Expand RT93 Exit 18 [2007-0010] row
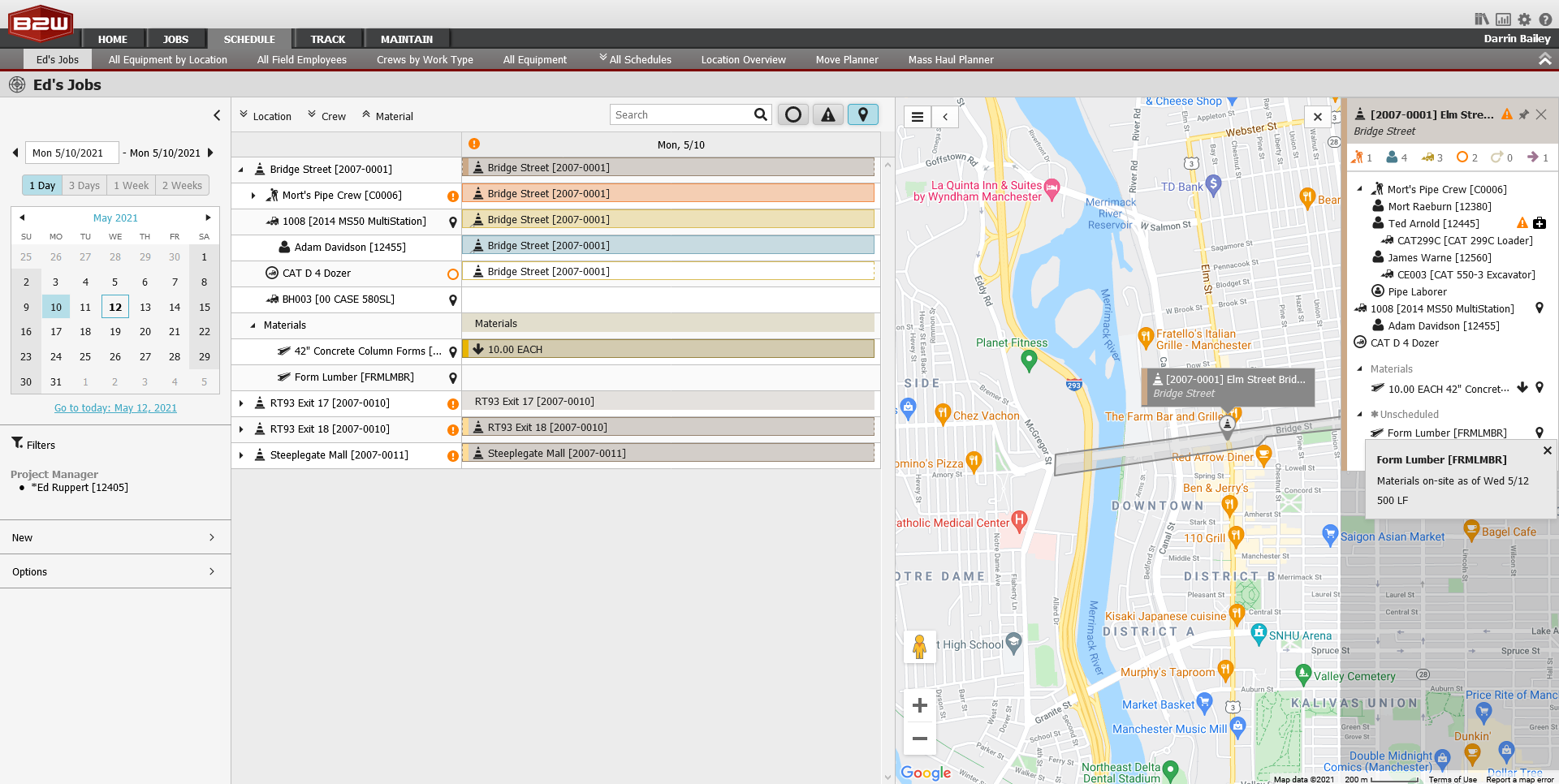The height and width of the screenshot is (784, 1559). 241,429
